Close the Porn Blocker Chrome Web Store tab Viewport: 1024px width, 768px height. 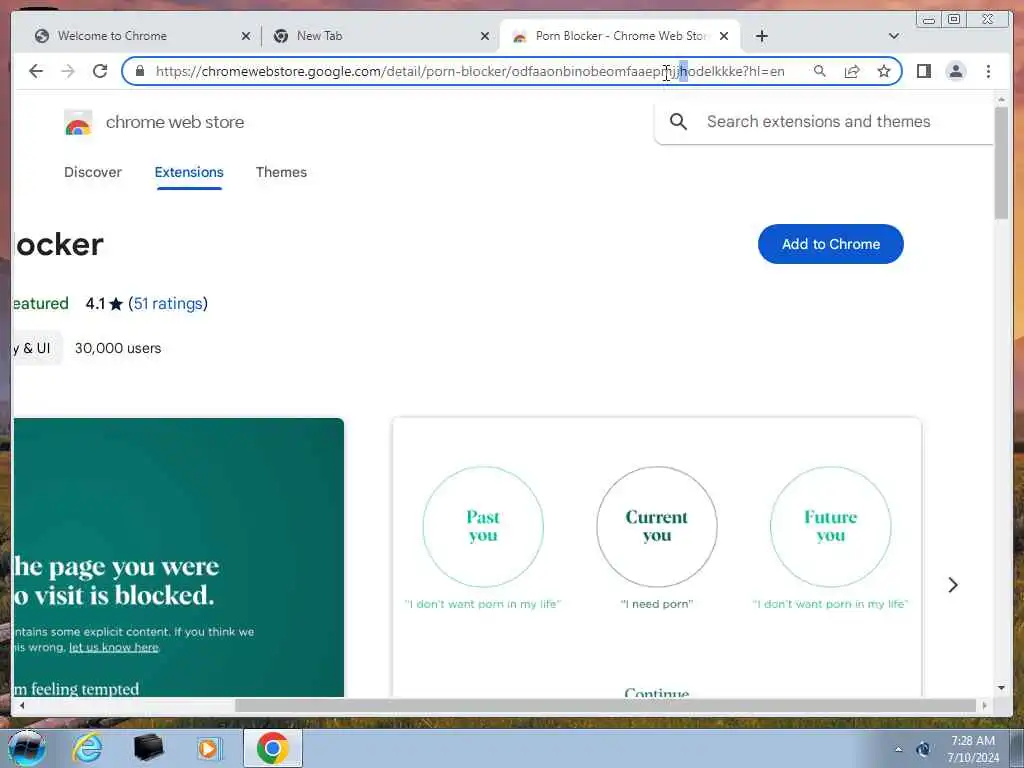724,36
